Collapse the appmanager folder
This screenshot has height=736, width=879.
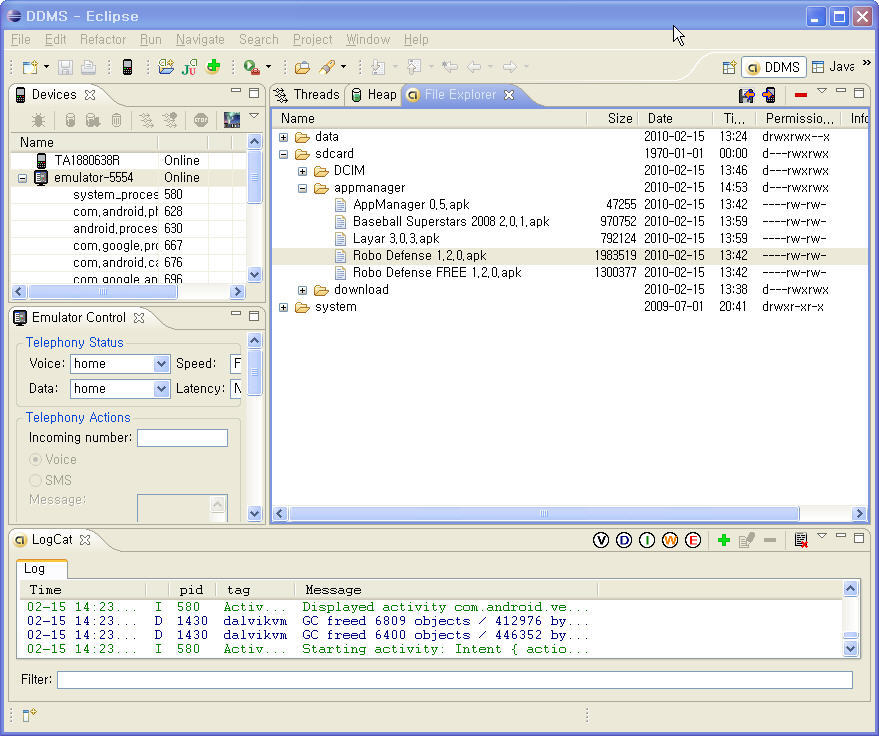(303, 188)
